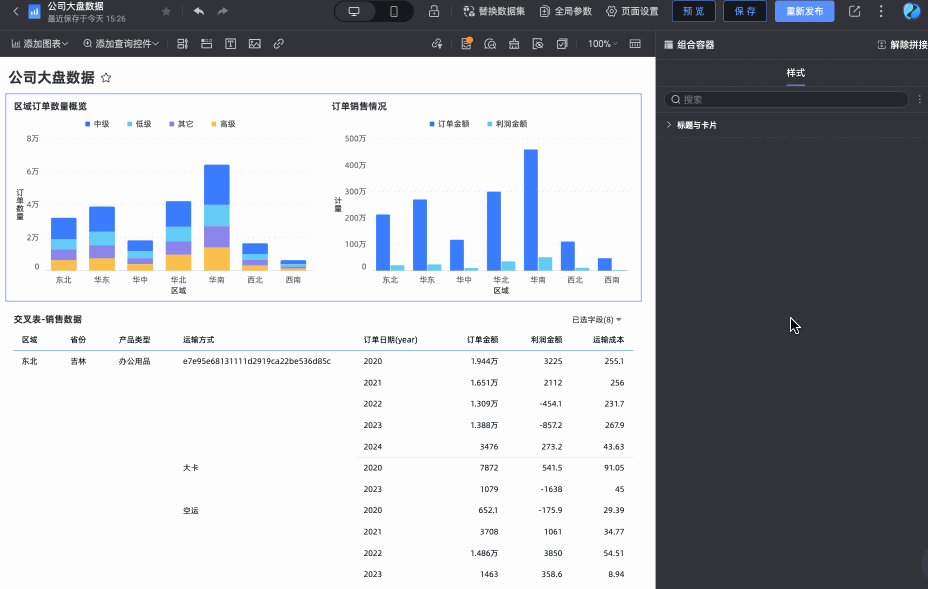This screenshot has width=928, height=589.
Task: Open the 添加图表 dropdown
Action: click(x=40, y=44)
